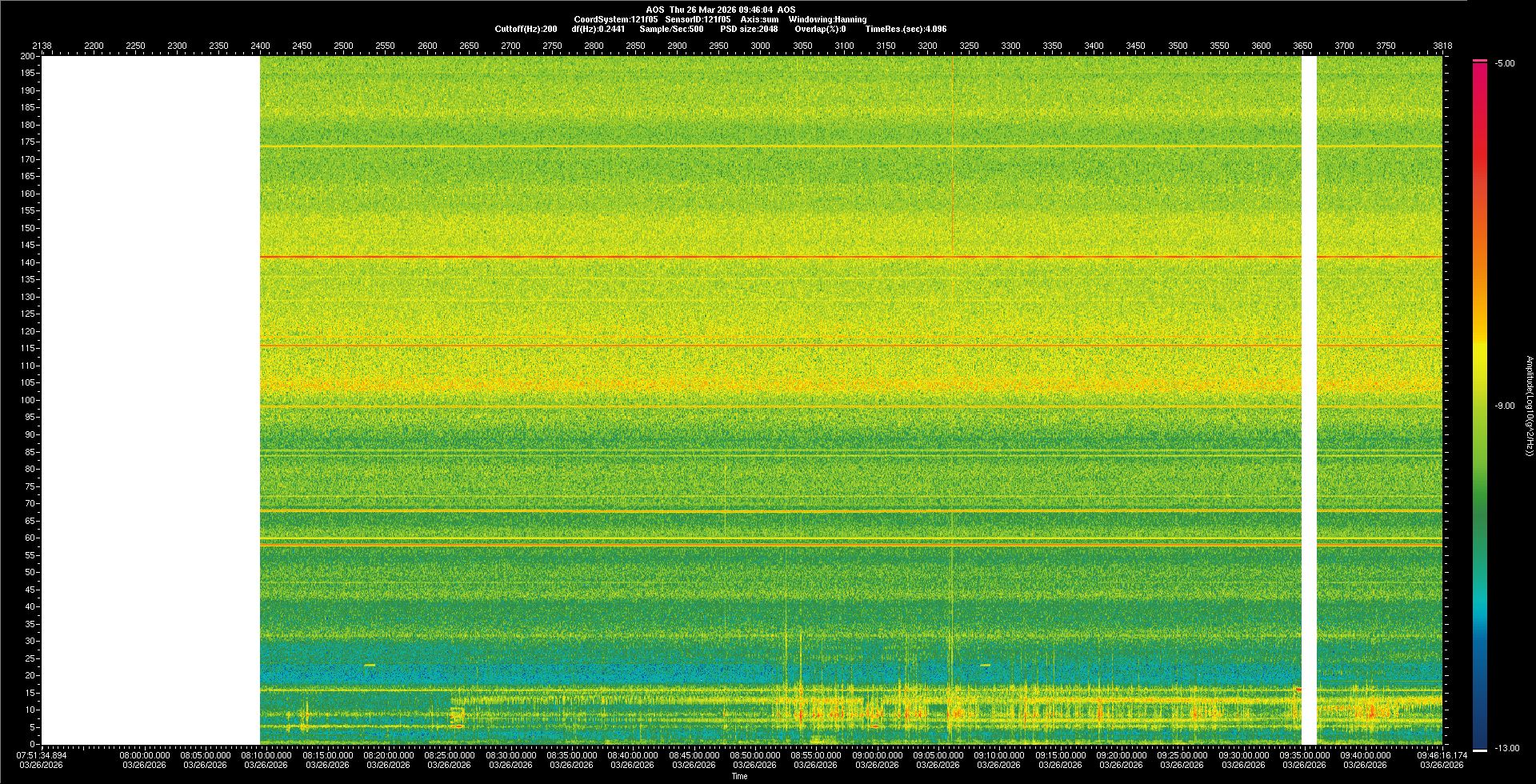The width and height of the screenshot is (1536, 784).
Task: Click the white data gap near 09:35
Action: pos(1309,400)
